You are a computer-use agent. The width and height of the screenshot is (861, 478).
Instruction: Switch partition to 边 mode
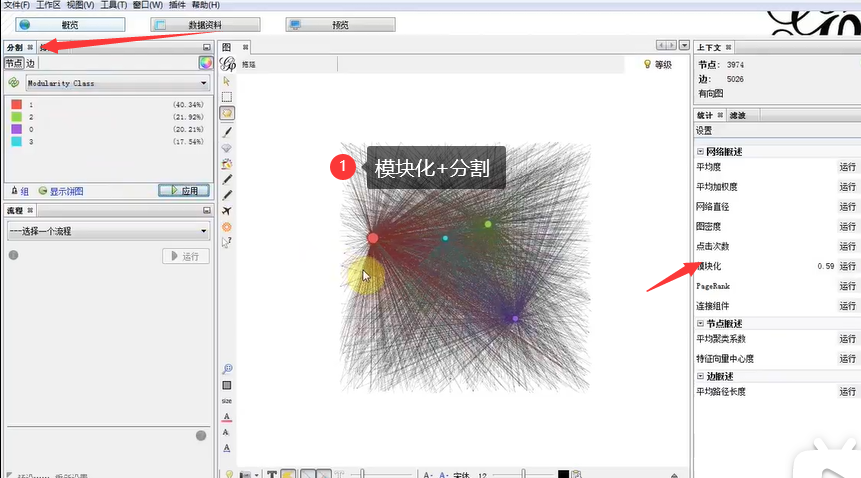pyautogui.click(x=30, y=63)
